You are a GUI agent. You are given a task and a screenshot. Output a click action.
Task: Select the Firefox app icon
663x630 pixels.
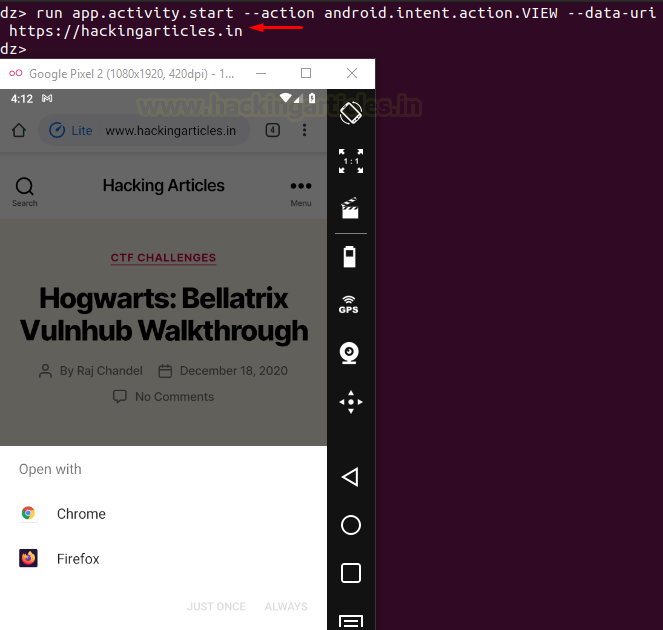tap(28, 558)
